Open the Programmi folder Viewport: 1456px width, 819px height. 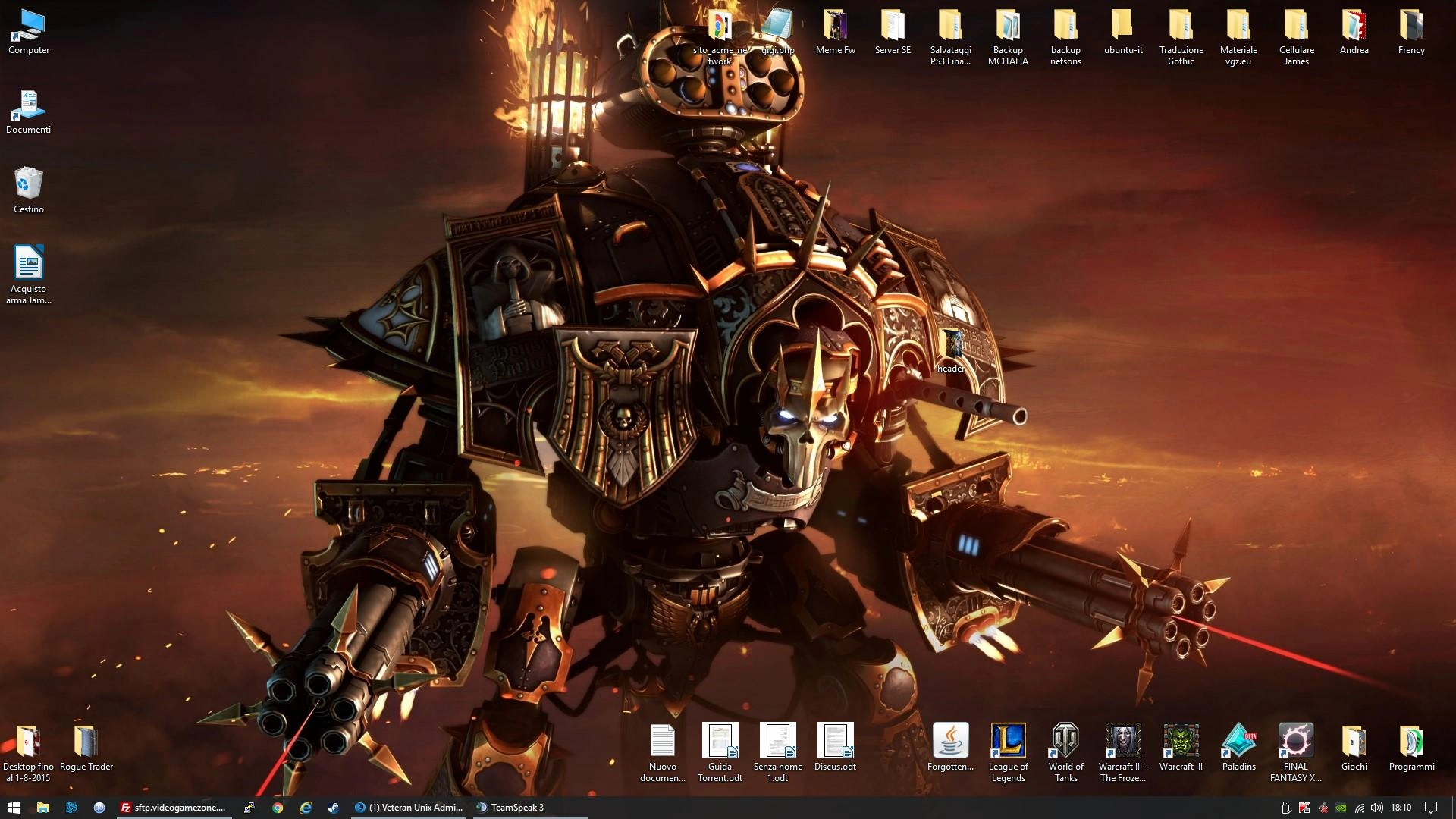tap(1411, 747)
